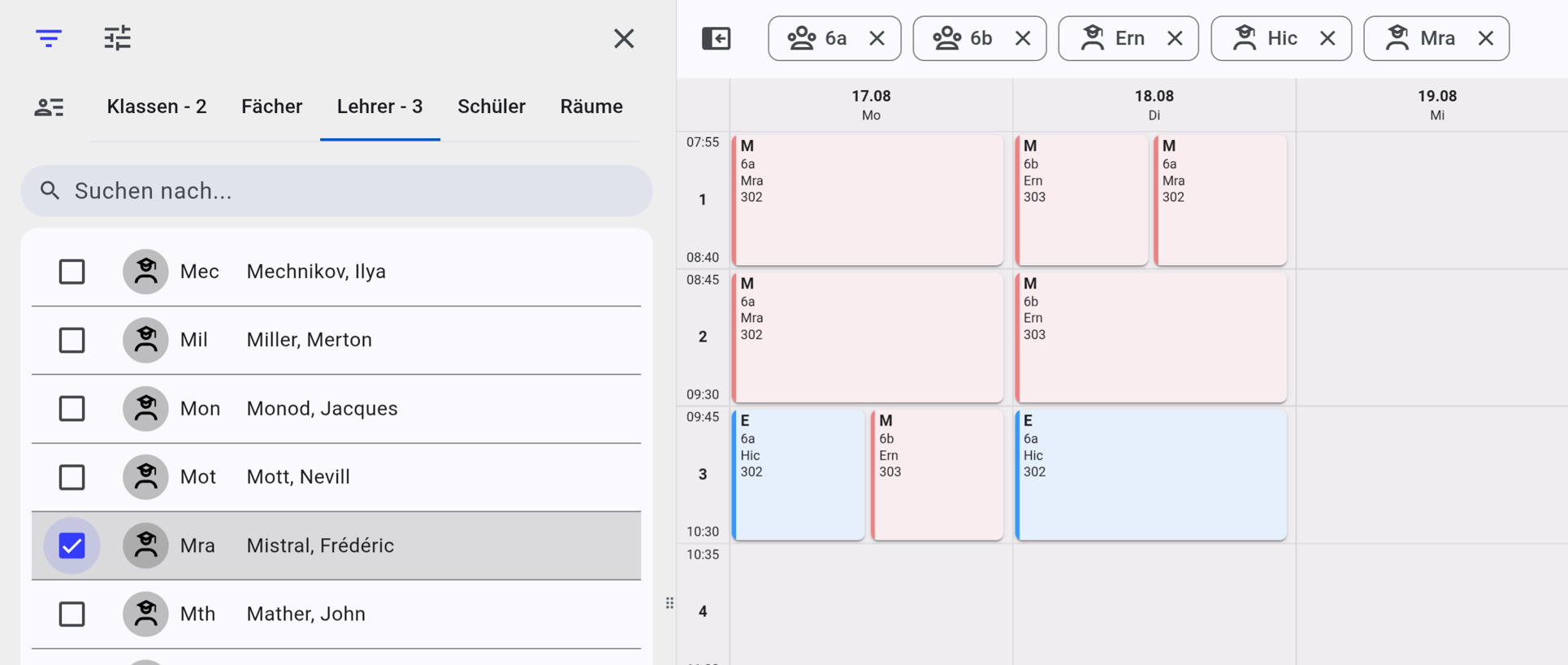Viewport: 1568px width, 665px height.
Task: Remove the 6b class filter chip
Action: 1023,38
